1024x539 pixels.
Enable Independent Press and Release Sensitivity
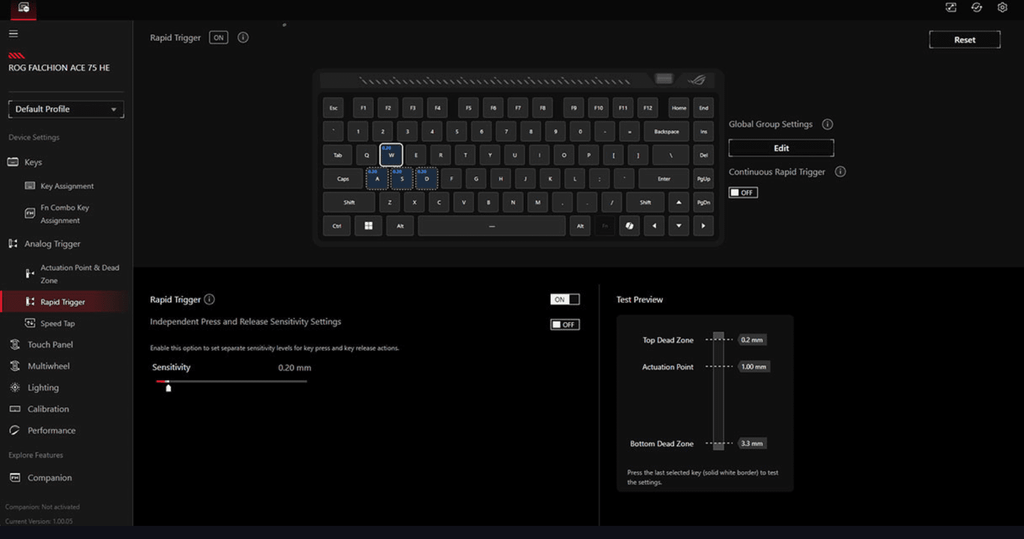[x=565, y=325]
